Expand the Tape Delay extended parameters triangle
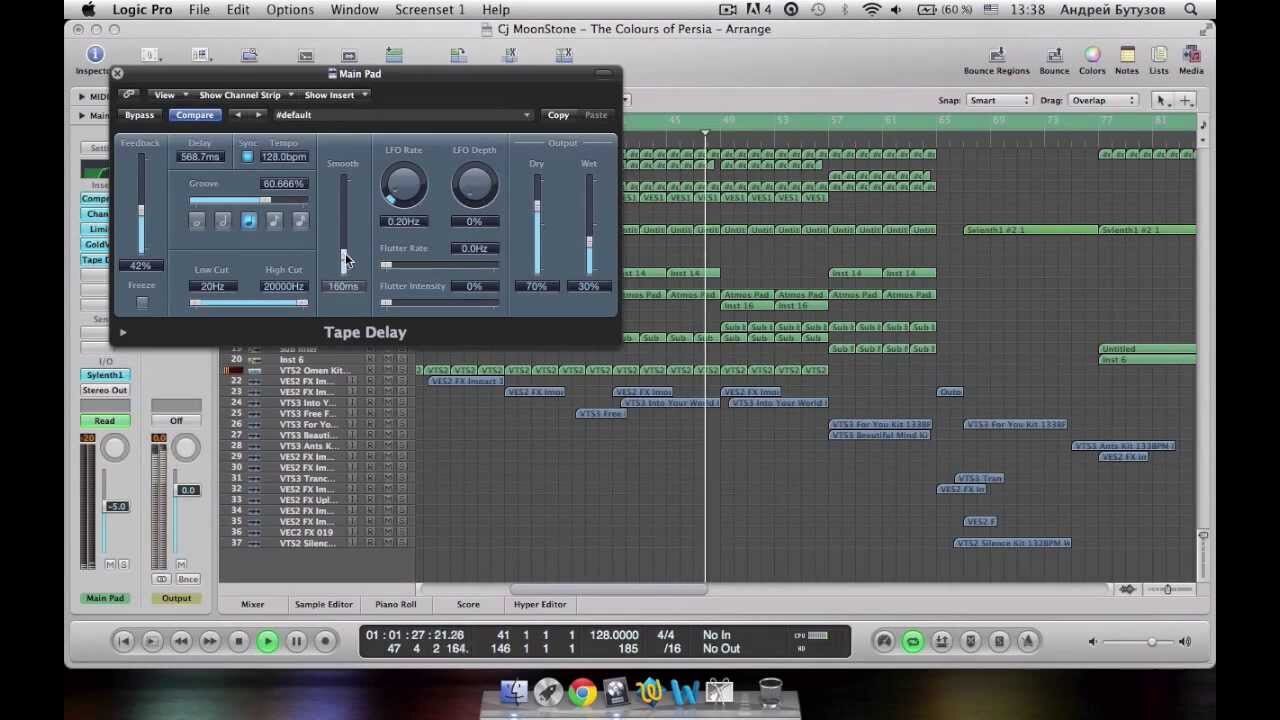This screenshot has width=1280, height=720. click(x=123, y=332)
